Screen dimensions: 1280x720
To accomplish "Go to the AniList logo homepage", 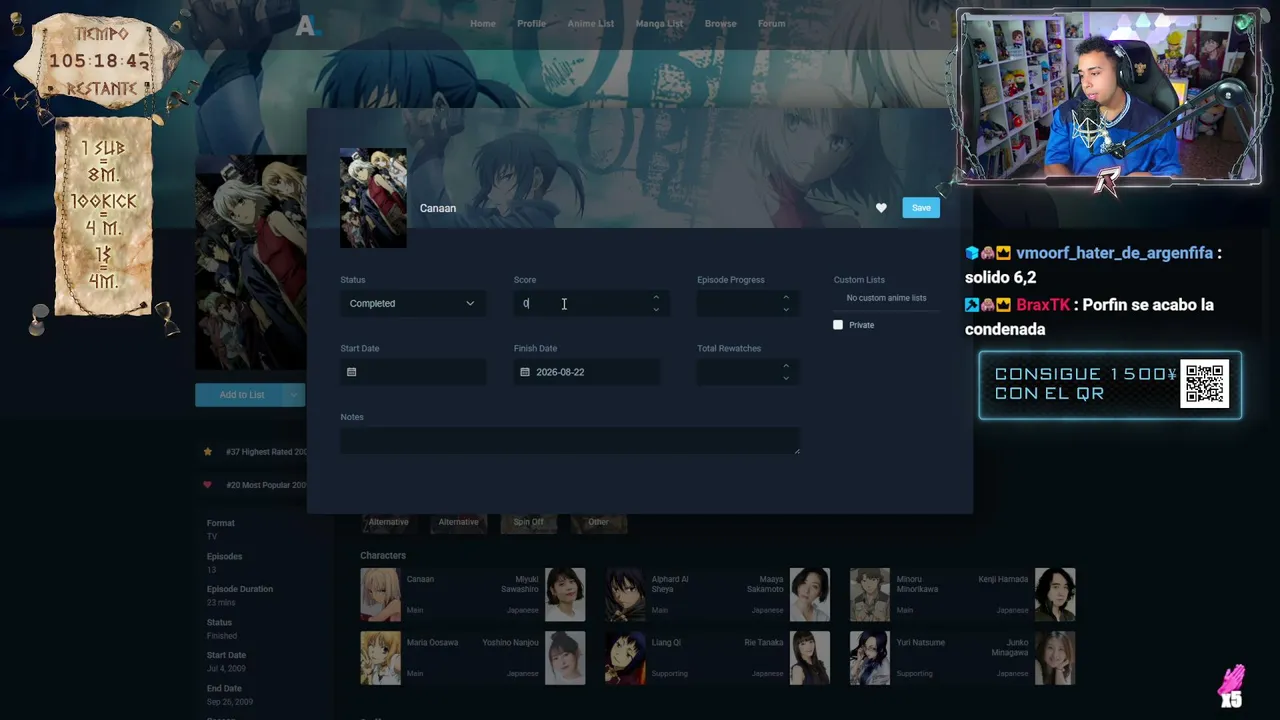I will [x=306, y=25].
